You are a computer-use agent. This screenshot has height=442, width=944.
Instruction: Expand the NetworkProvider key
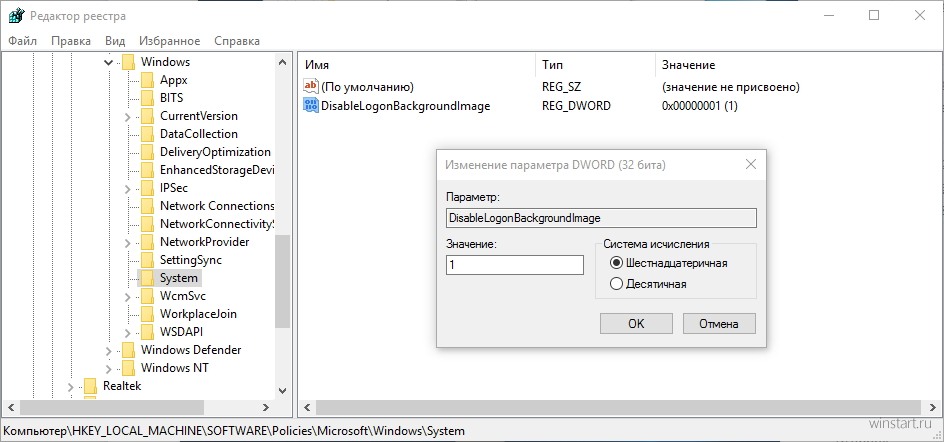pyautogui.click(x=128, y=242)
